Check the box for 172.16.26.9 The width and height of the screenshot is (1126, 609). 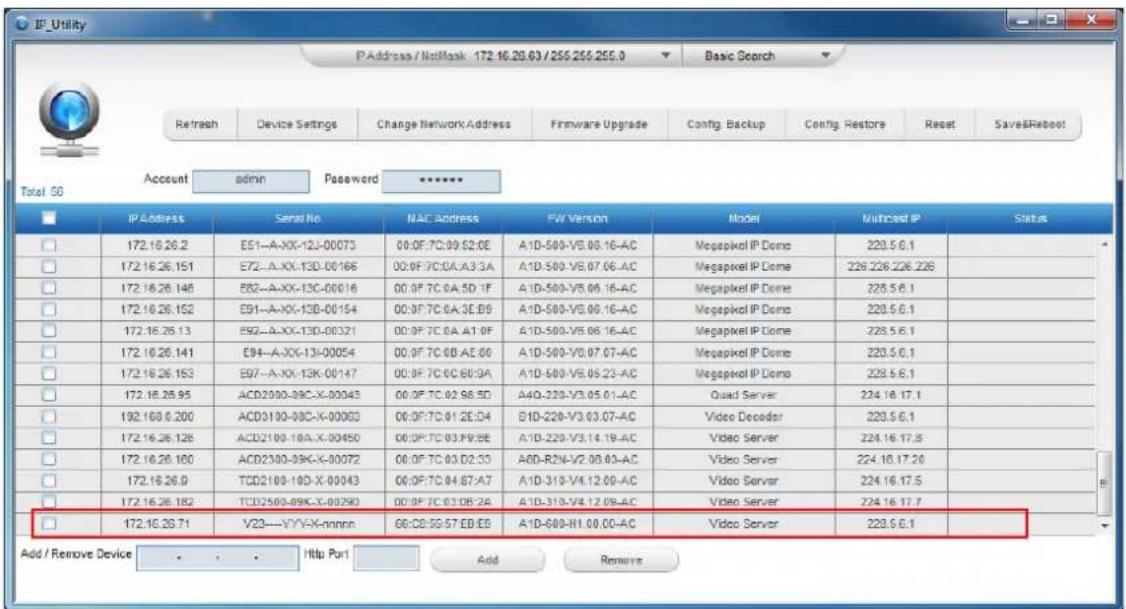pos(49,480)
